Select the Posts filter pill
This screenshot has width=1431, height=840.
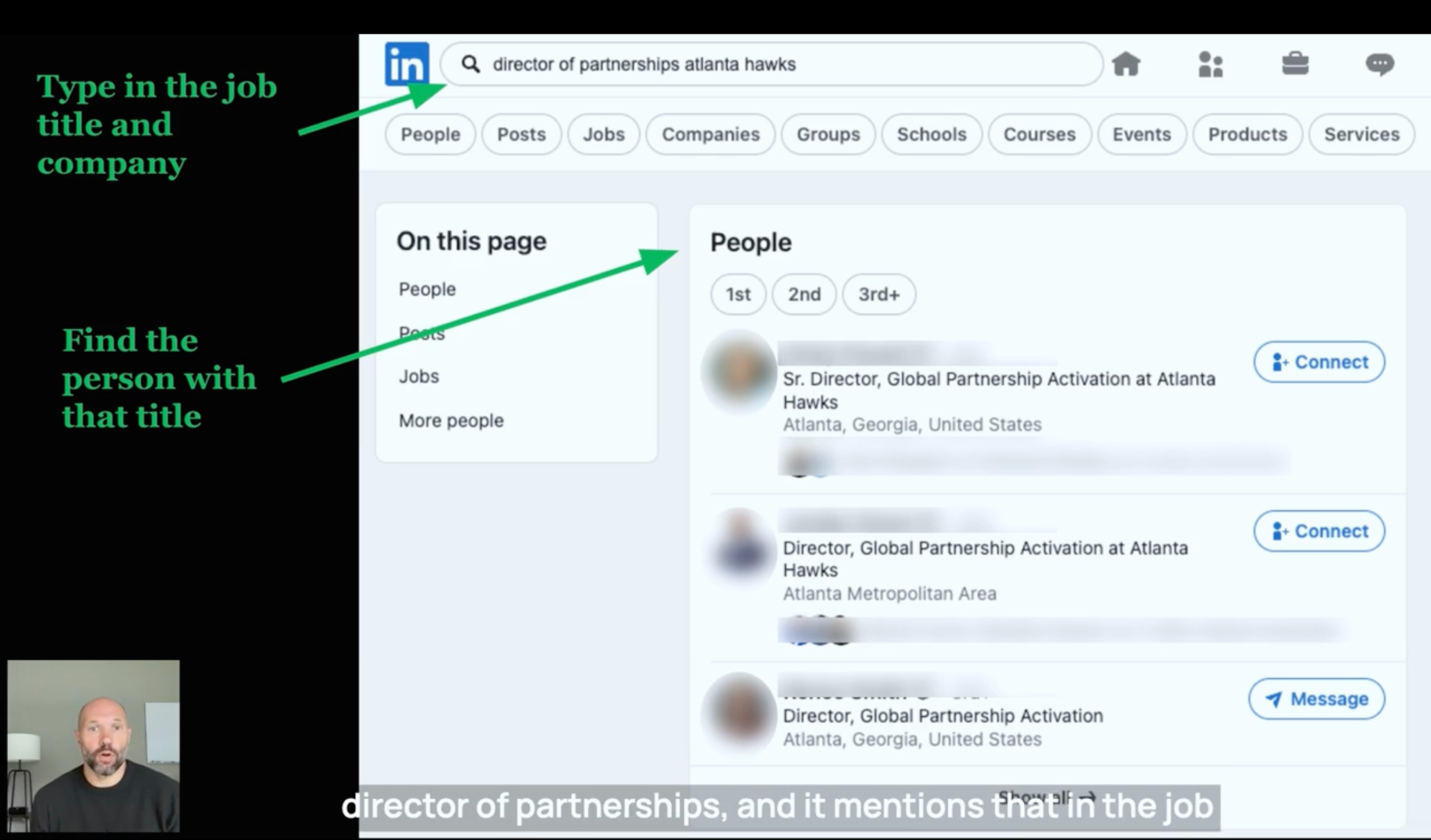pyautogui.click(x=521, y=134)
